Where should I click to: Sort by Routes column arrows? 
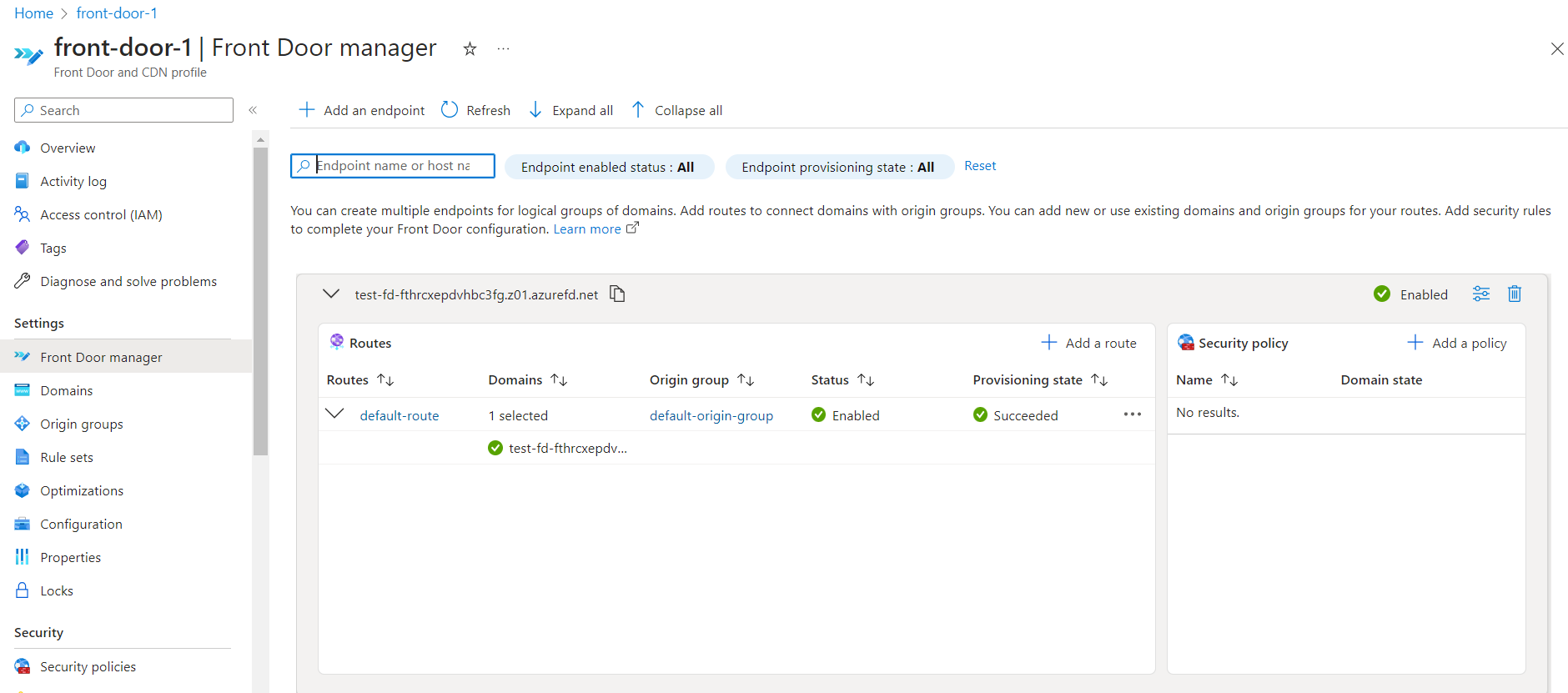(x=385, y=379)
